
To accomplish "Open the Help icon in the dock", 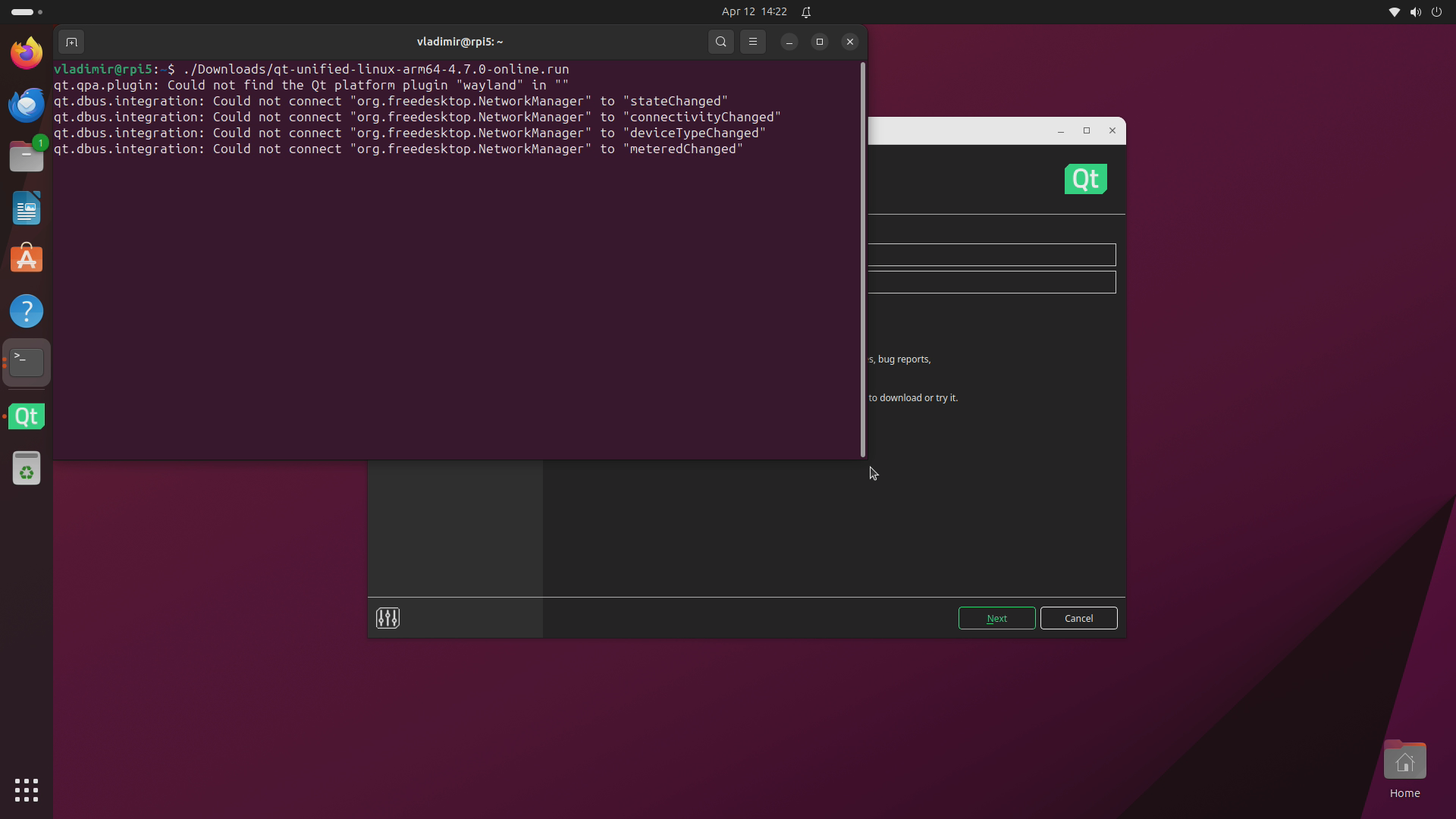I will pyautogui.click(x=27, y=311).
